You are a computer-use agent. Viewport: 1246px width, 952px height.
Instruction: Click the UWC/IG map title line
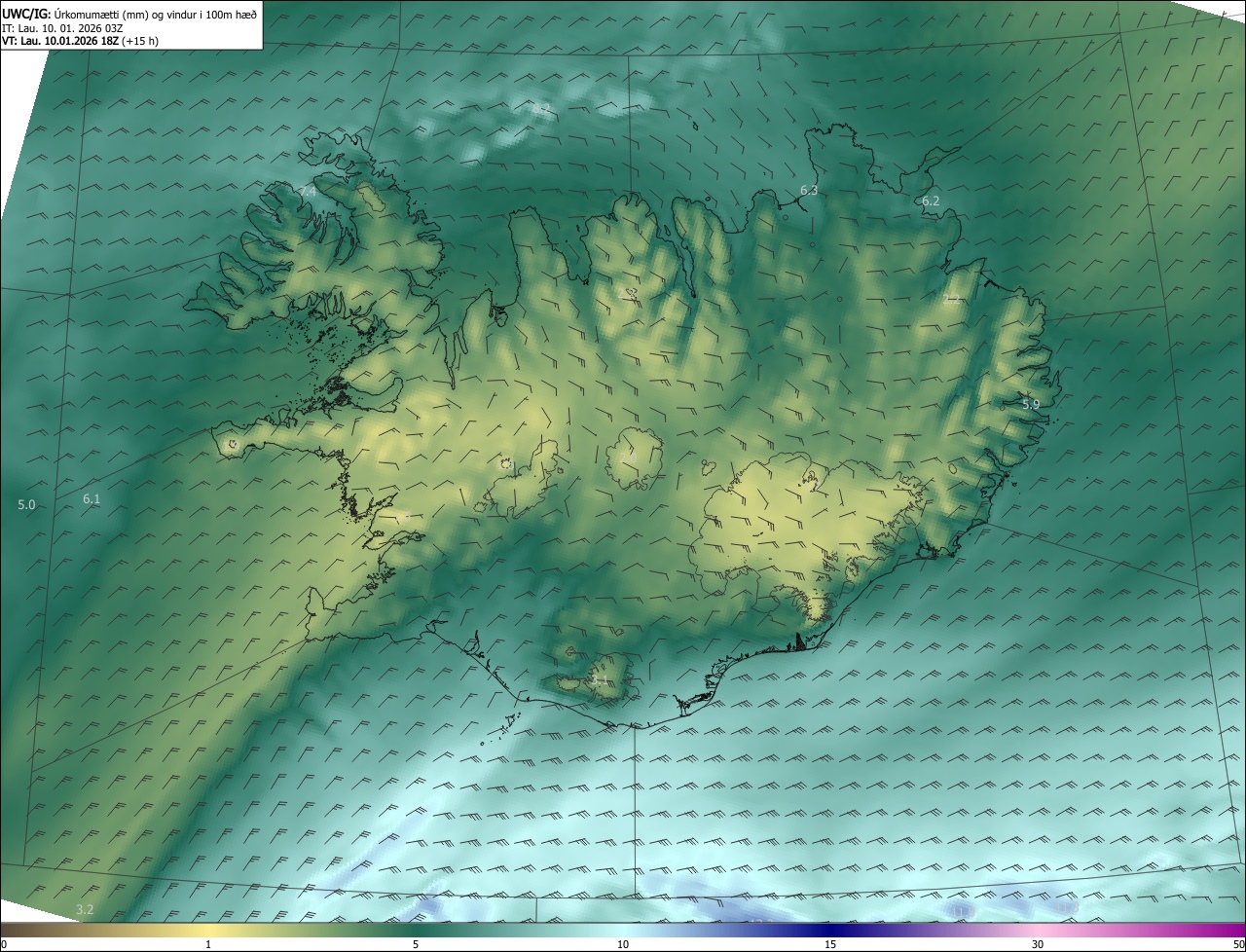pos(129,13)
